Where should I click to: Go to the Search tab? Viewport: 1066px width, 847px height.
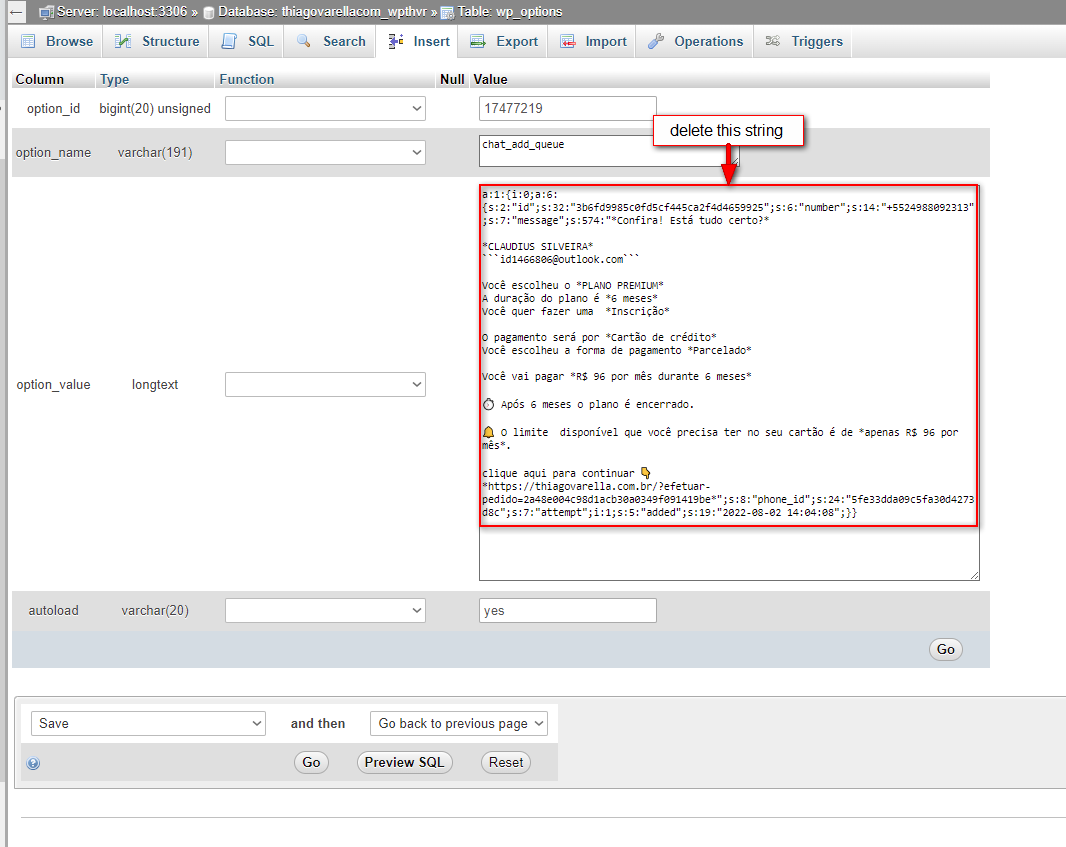click(331, 41)
